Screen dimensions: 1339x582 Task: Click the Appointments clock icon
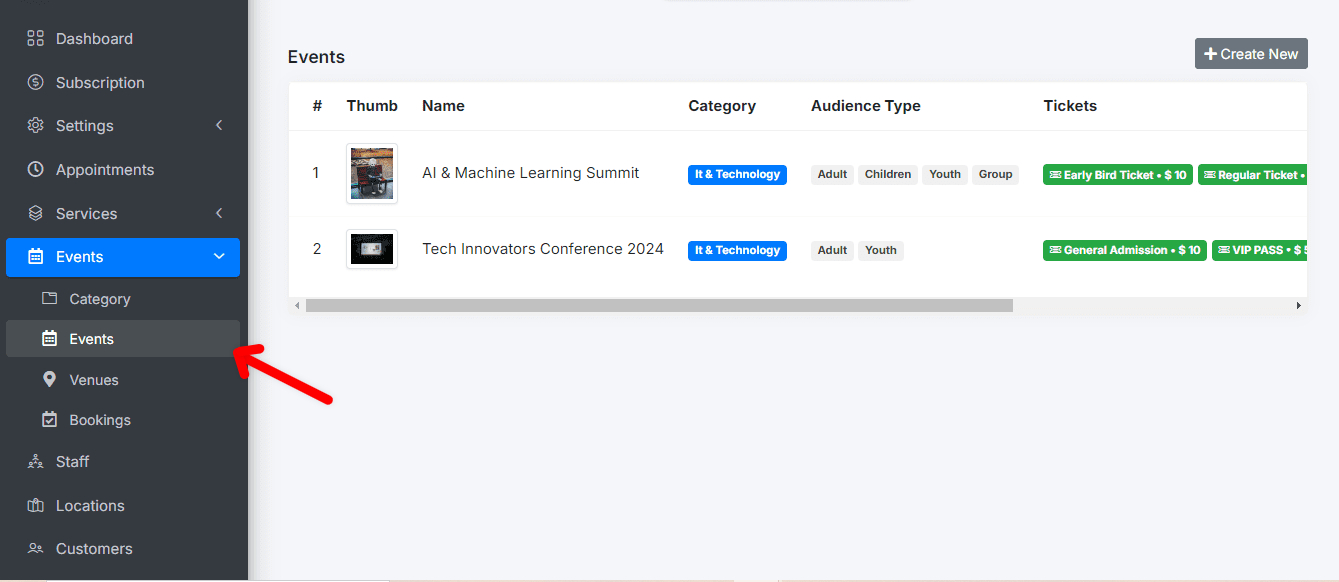pos(36,170)
